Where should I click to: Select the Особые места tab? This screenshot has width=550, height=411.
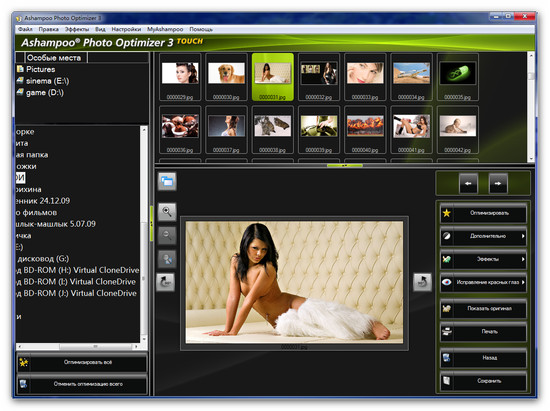(56, 58)
